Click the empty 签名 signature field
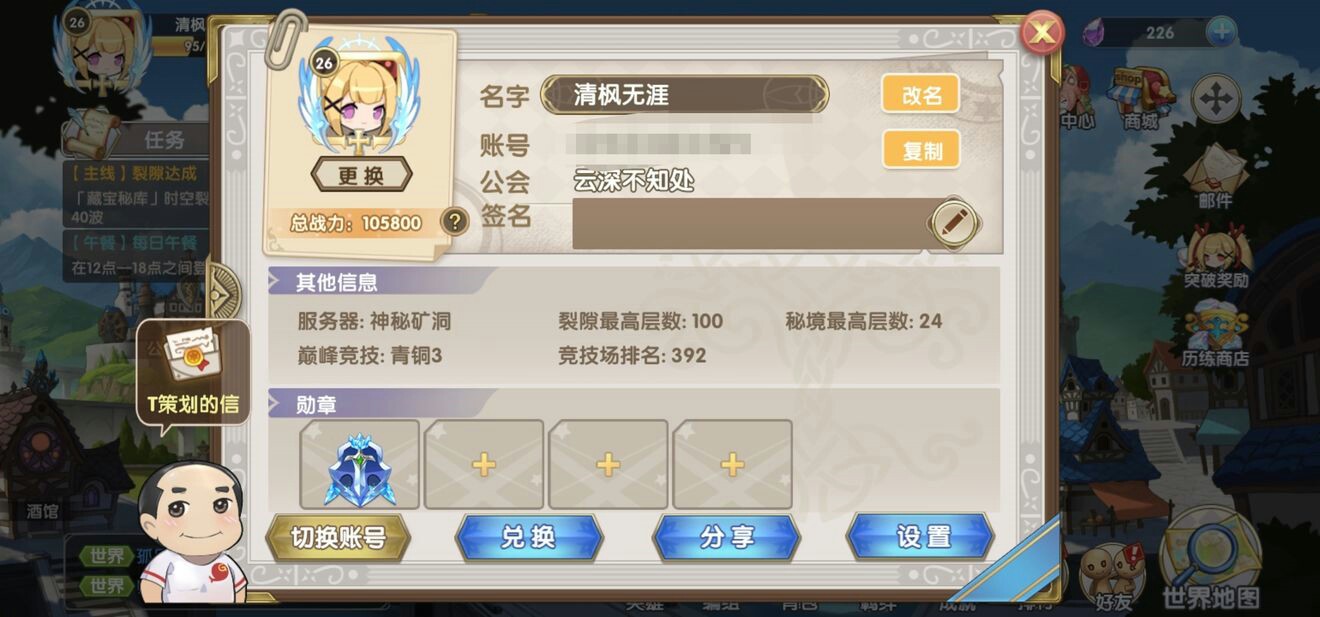Viewport: 1320px width, 617px height. pyautogui.click(x=750, y=223)
